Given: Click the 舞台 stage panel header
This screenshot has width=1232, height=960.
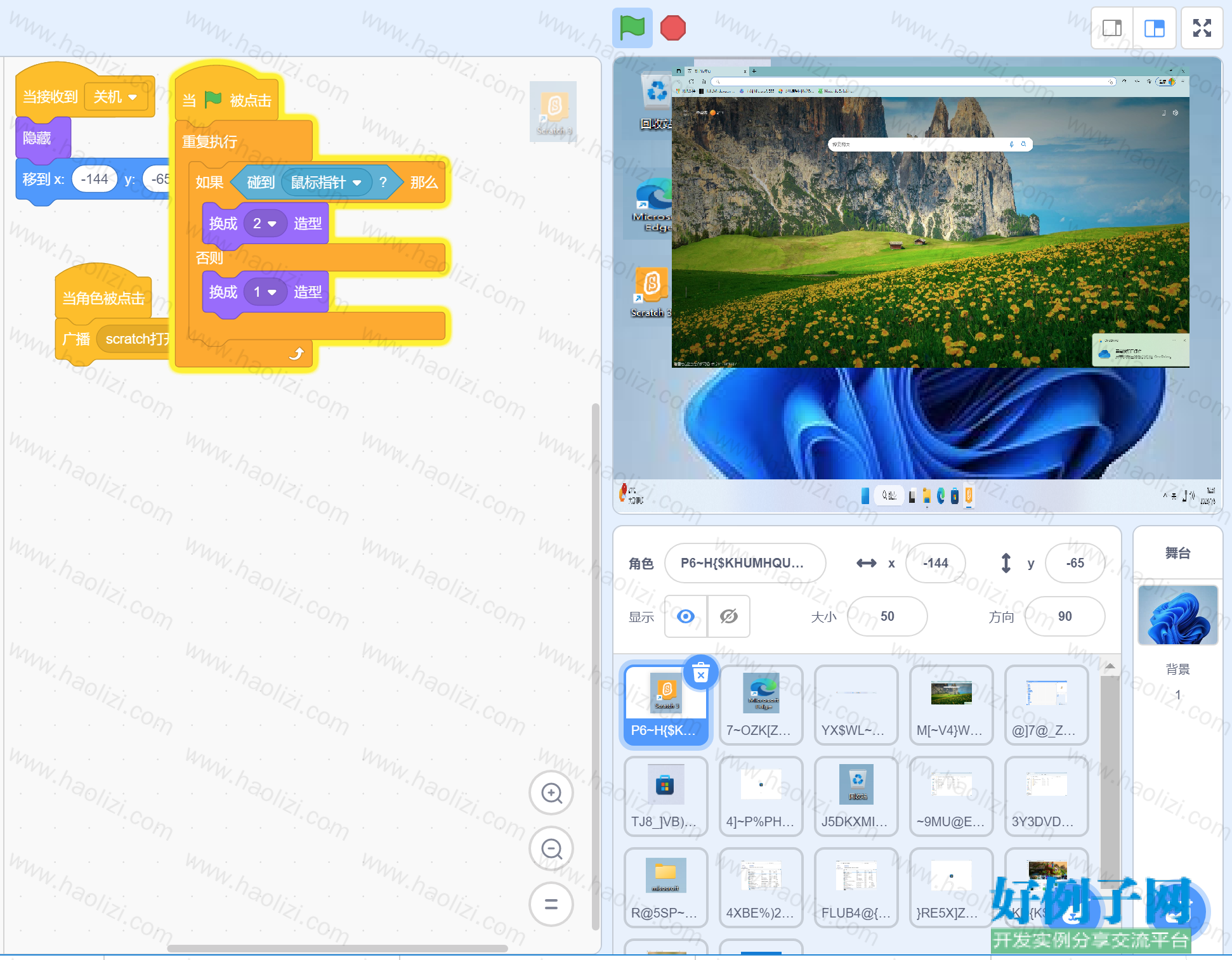Looking at the screenshot, I should (x=1177, y=553).
